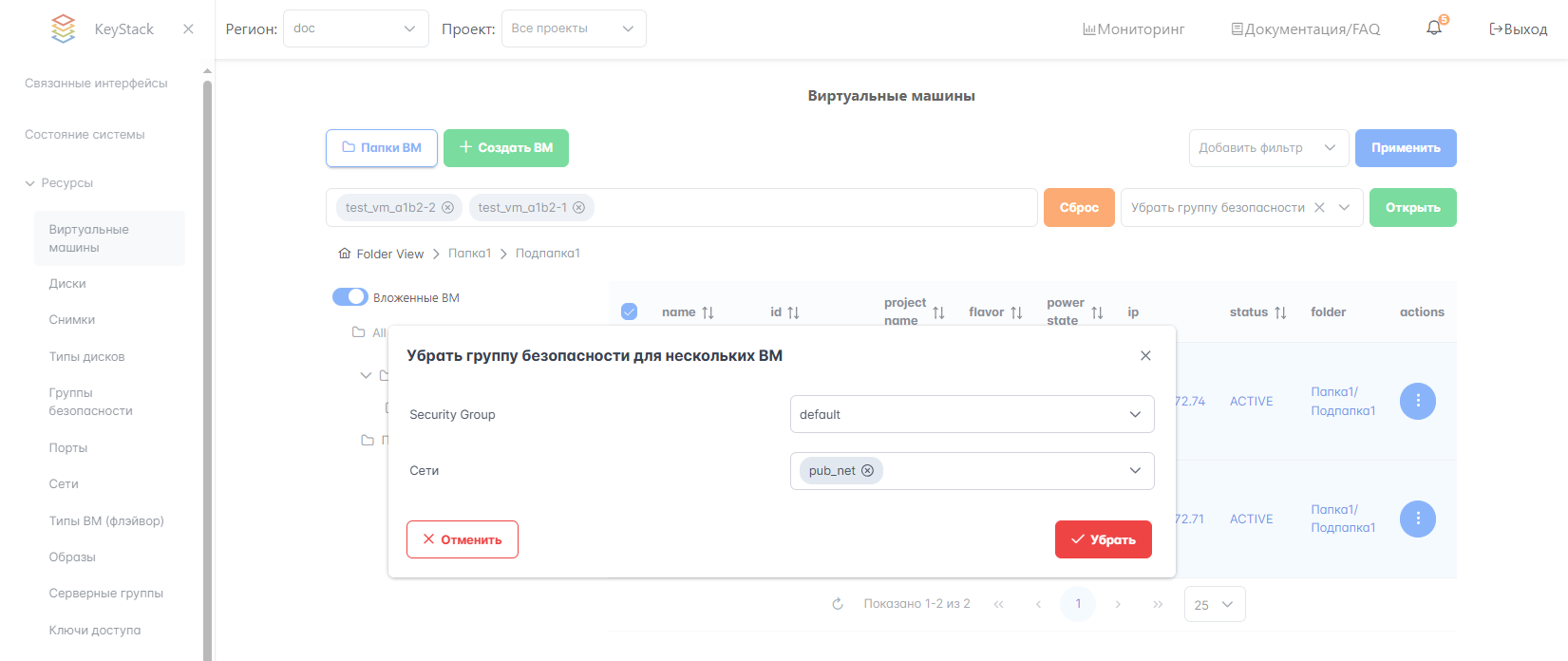Open Диски in the sidebar

pyautogui.click(x=67, y=284)
